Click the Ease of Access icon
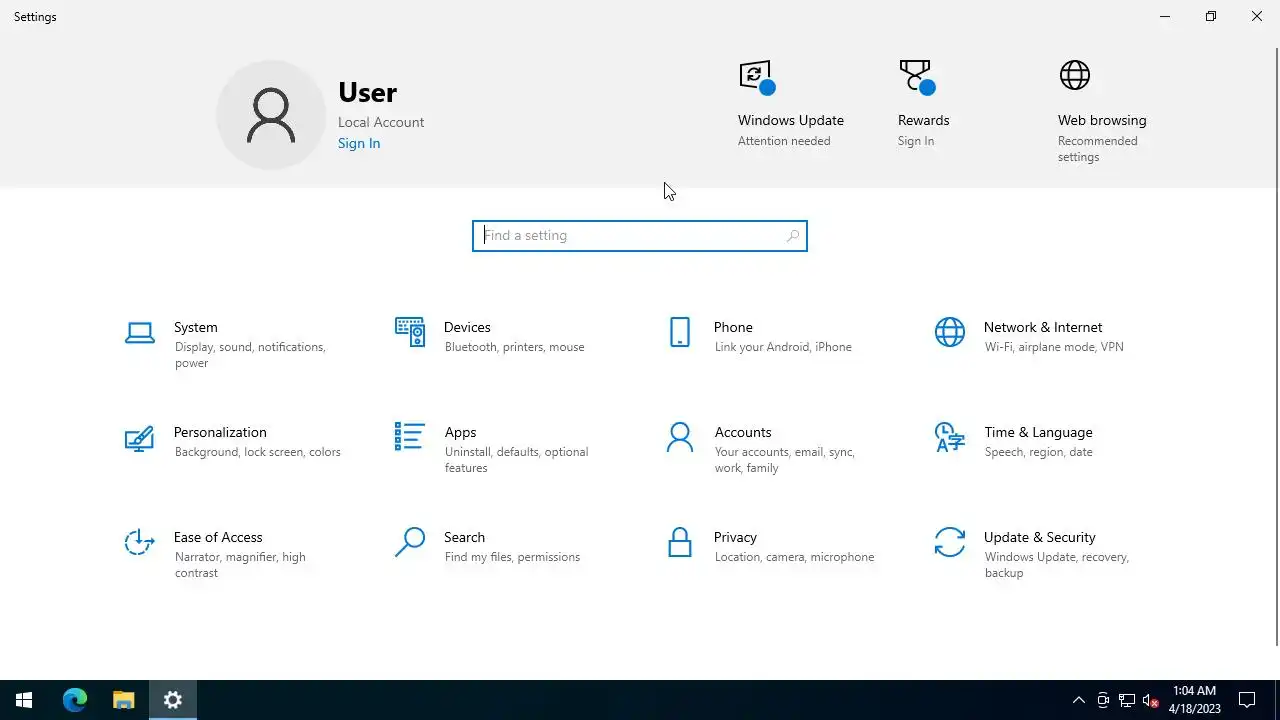This screenshot has width=1280, height=720. (140, 542)
